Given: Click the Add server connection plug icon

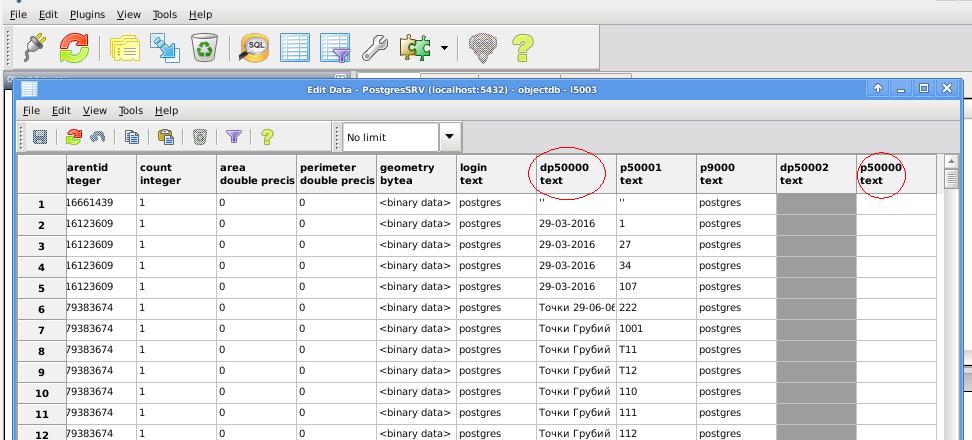Looking at the screenshot, I should 35,47.
